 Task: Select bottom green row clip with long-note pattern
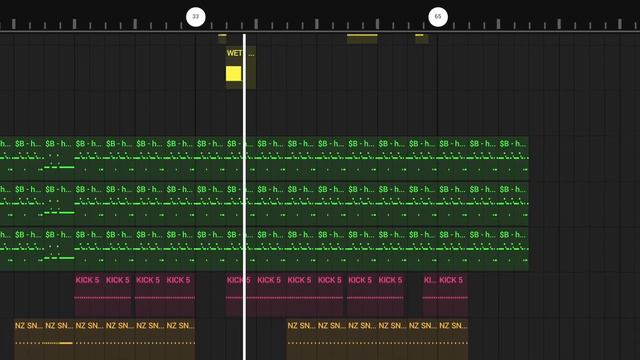(x=59, y=249)
